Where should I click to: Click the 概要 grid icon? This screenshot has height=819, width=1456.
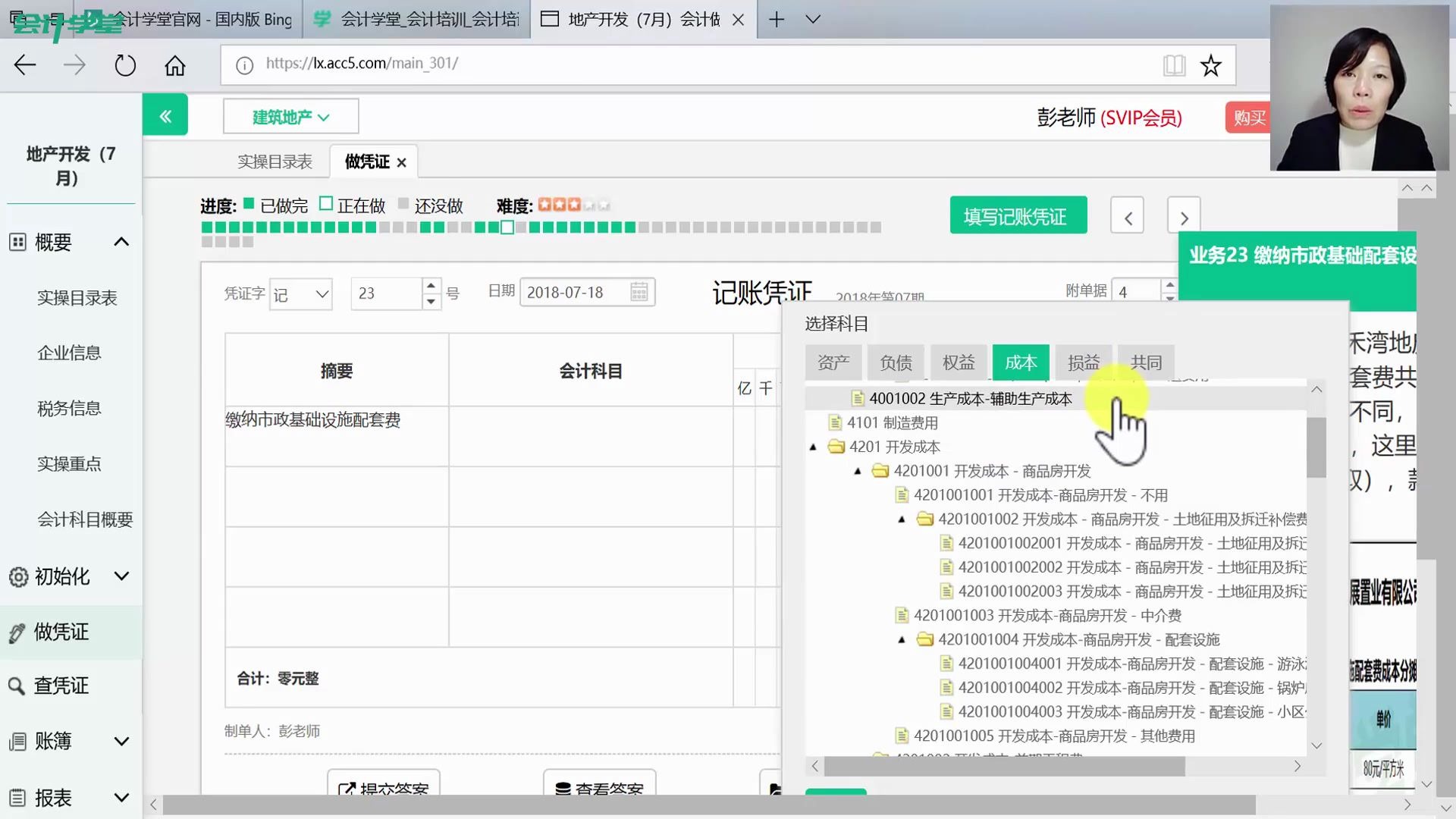pyautogui.click(x=17, y=241)
